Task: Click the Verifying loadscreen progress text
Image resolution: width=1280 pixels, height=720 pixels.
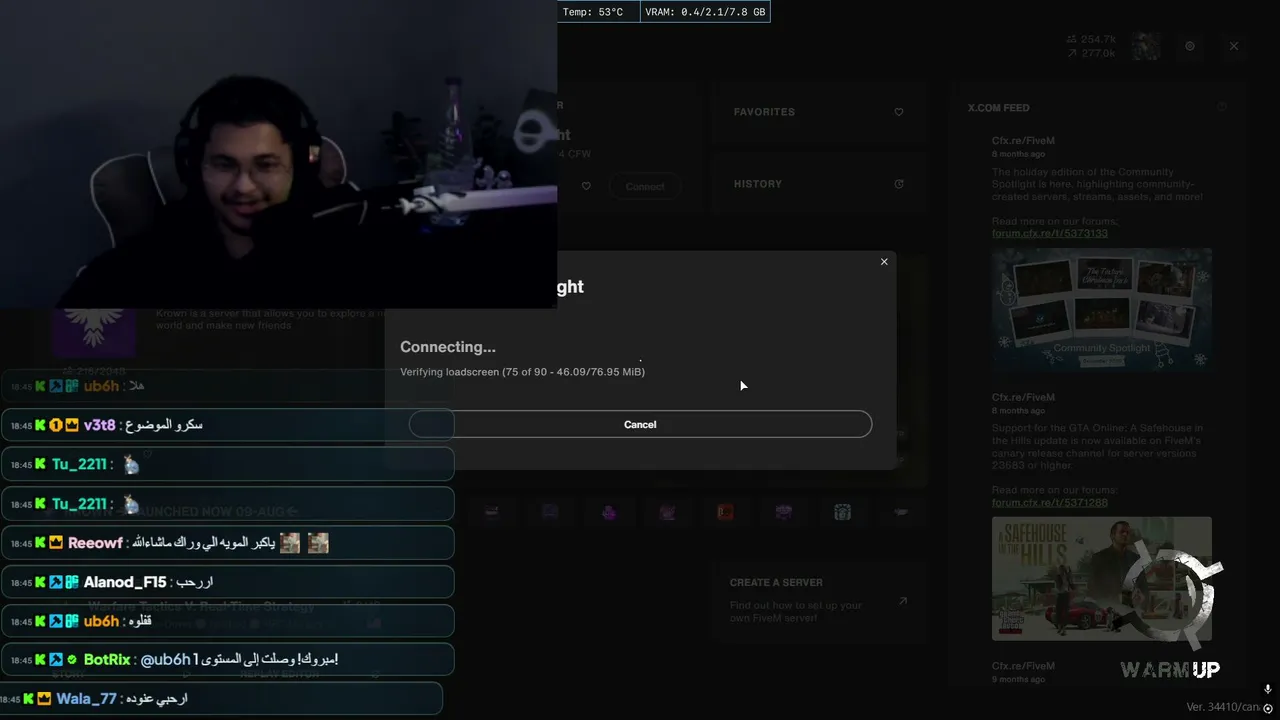Action: coord(522,372)
